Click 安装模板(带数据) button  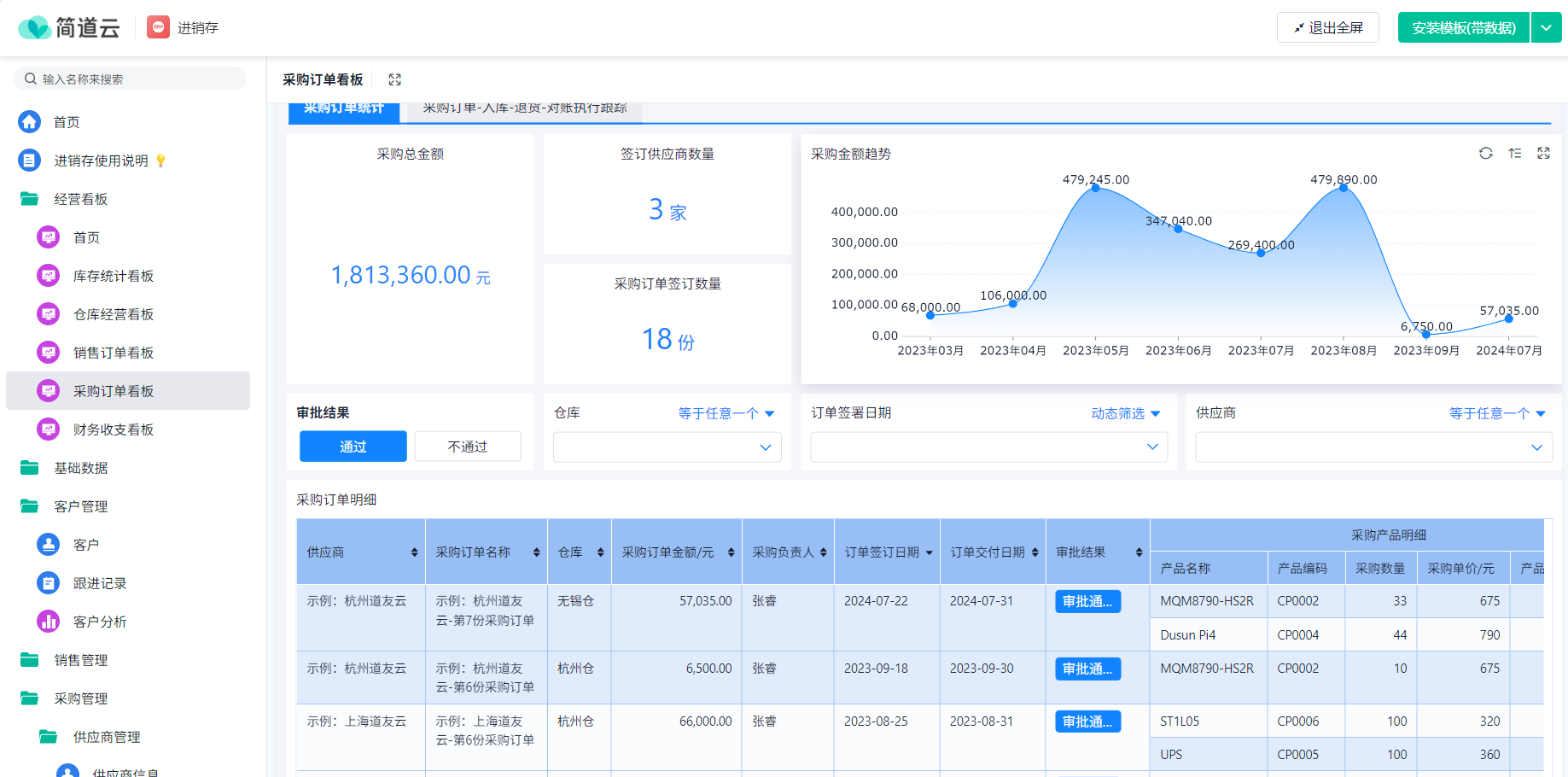(1464, 27)
